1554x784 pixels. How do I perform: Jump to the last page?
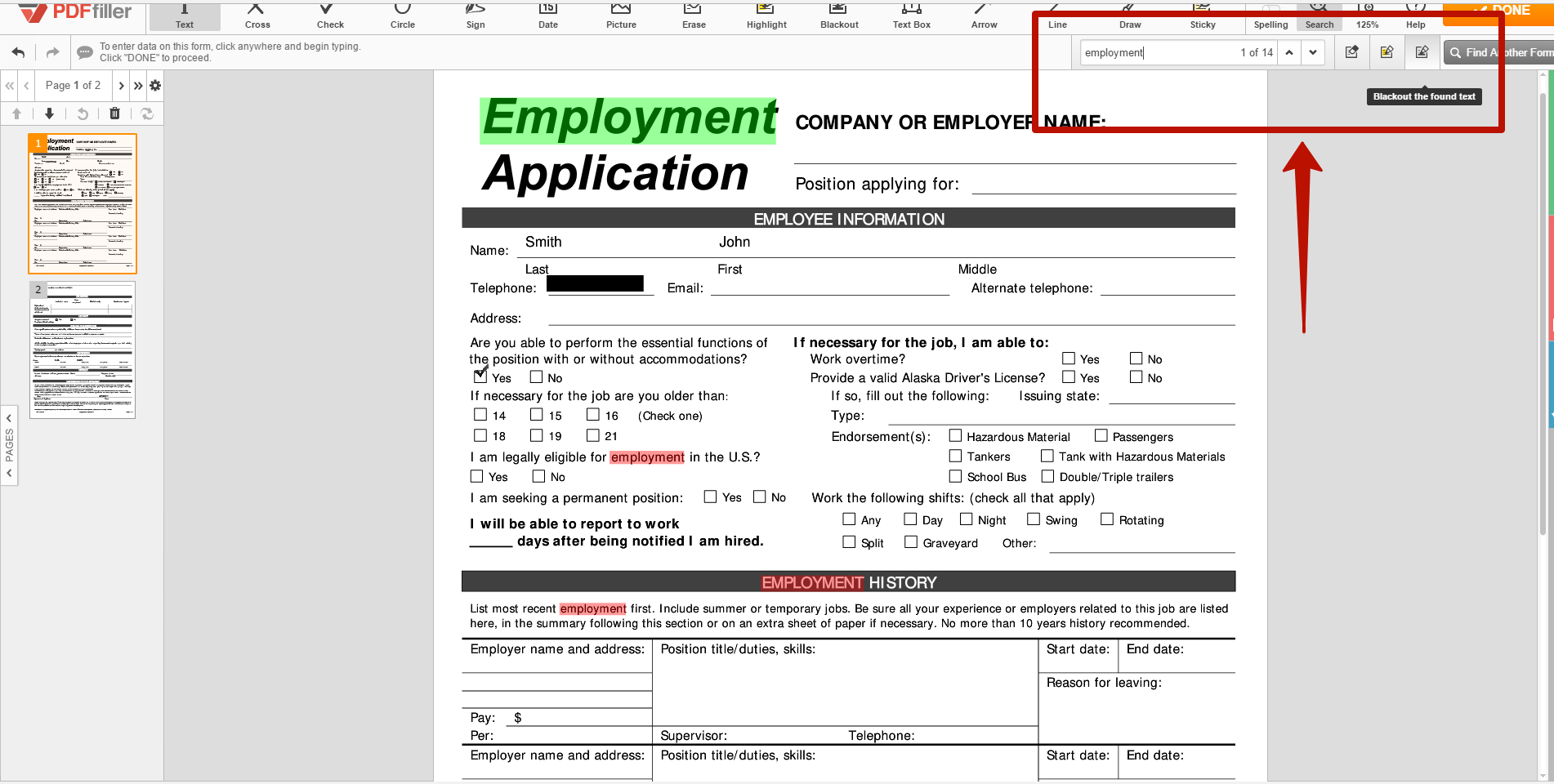click(138, 85)
